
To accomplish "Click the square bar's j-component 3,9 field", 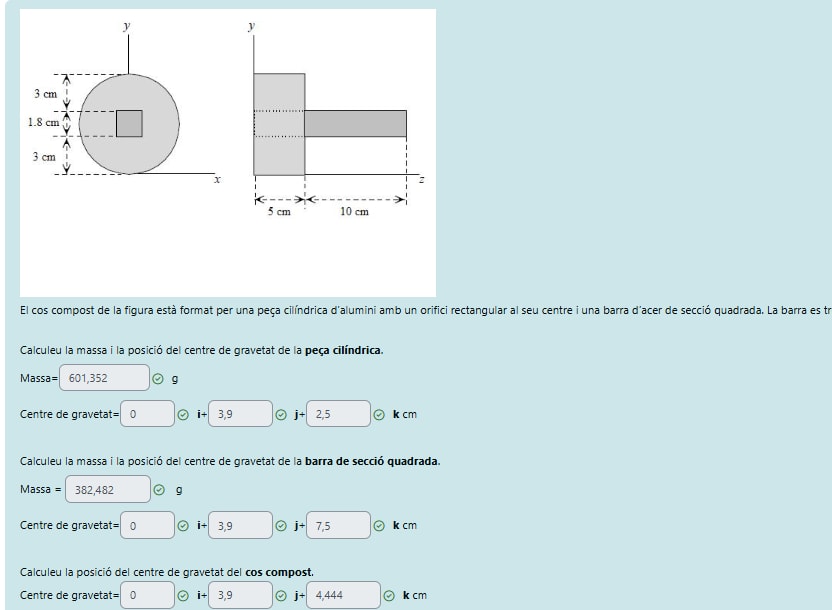I will [x=240, y=525].
